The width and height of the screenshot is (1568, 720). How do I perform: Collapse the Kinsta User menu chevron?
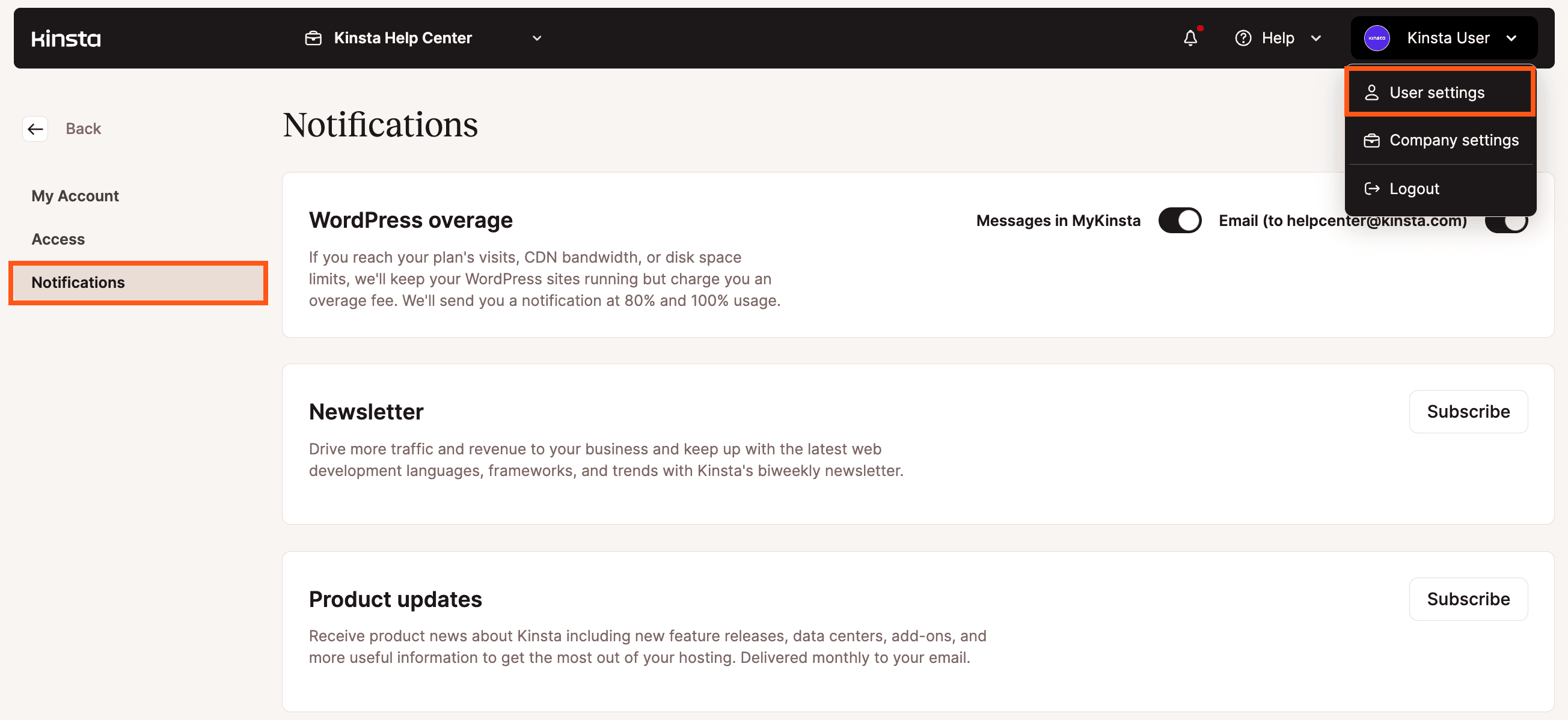(1511, 38)
